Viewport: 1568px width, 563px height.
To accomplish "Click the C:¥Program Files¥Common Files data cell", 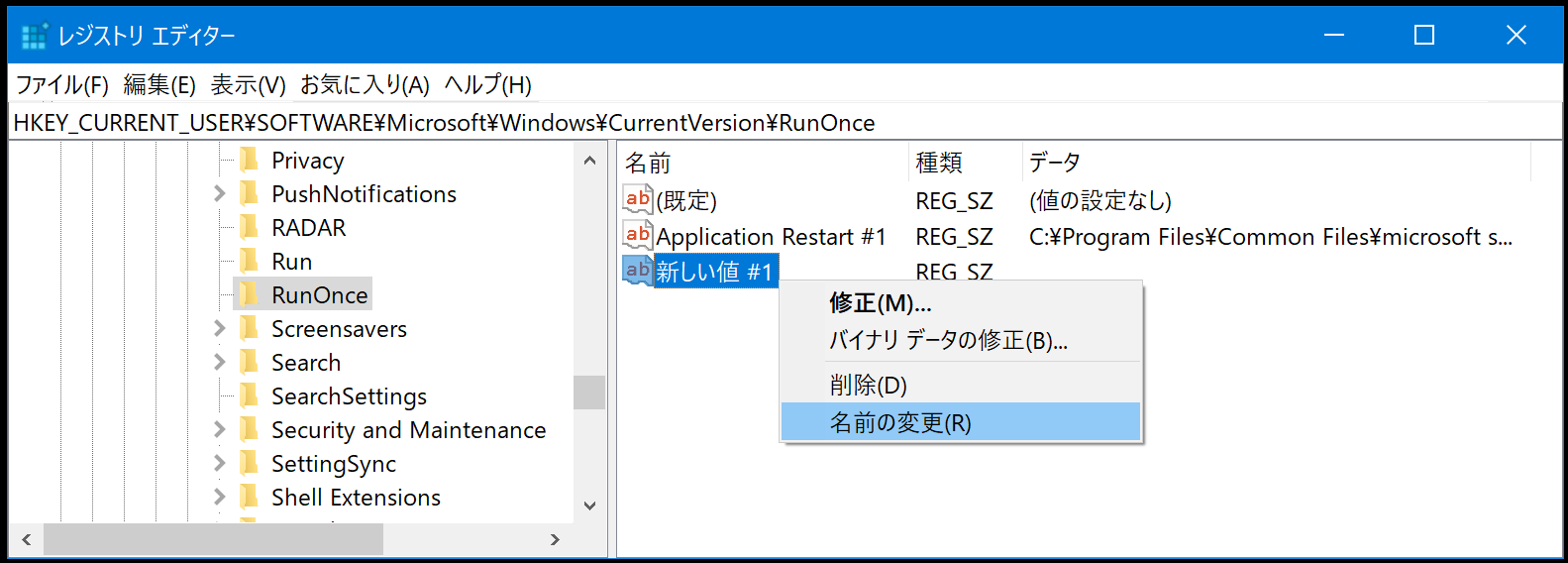I will 1271,236.
